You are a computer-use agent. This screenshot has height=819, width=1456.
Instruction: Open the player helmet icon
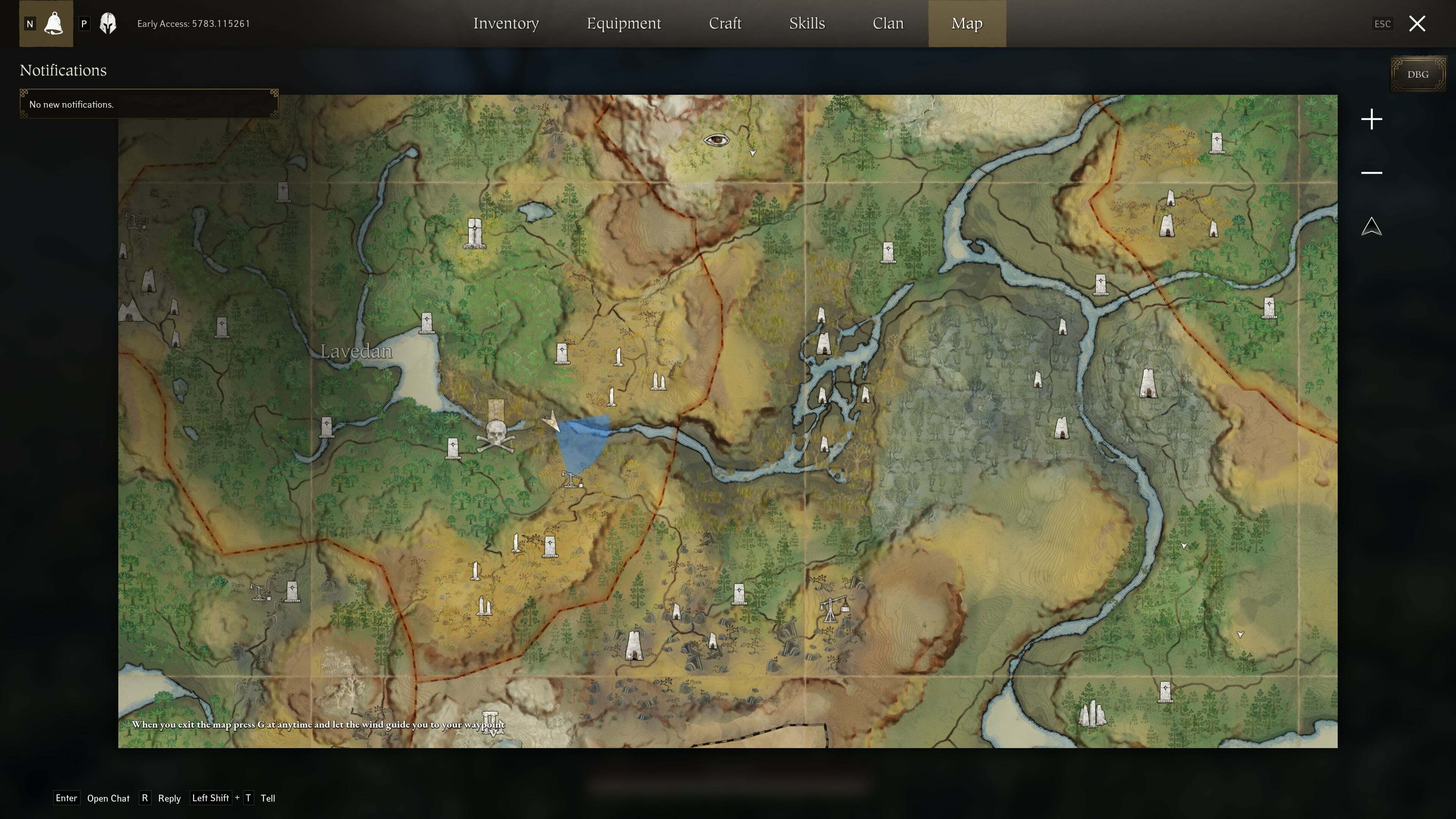pyautogui.click(x=107, y=23)
